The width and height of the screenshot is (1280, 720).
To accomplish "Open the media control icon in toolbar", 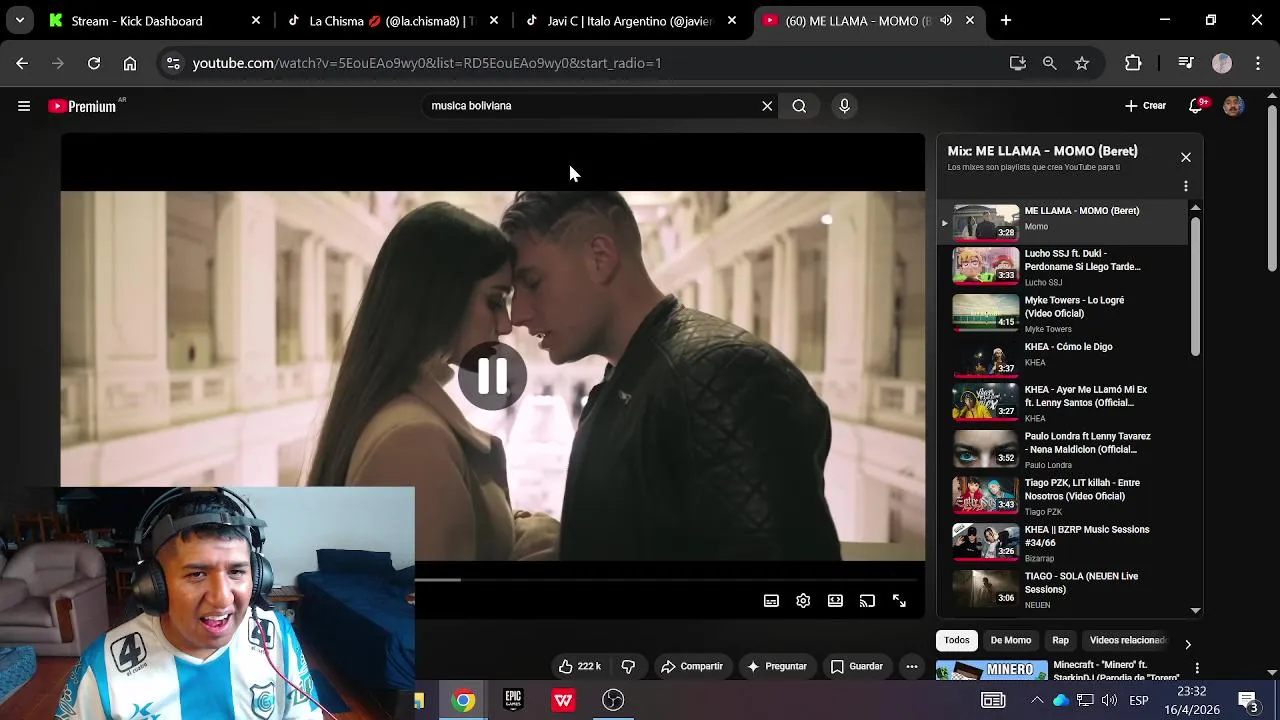I will point(1186,63).
